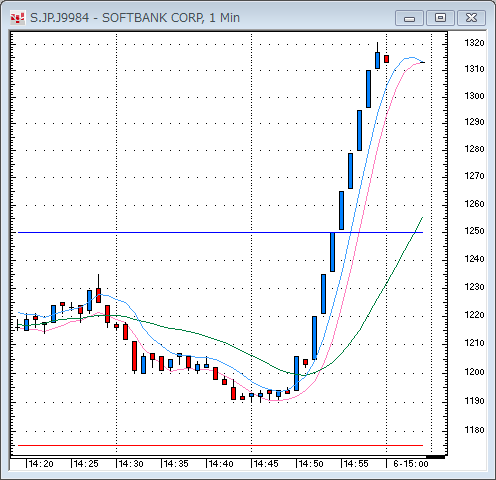Click the 14:40 time axis label

221,464
